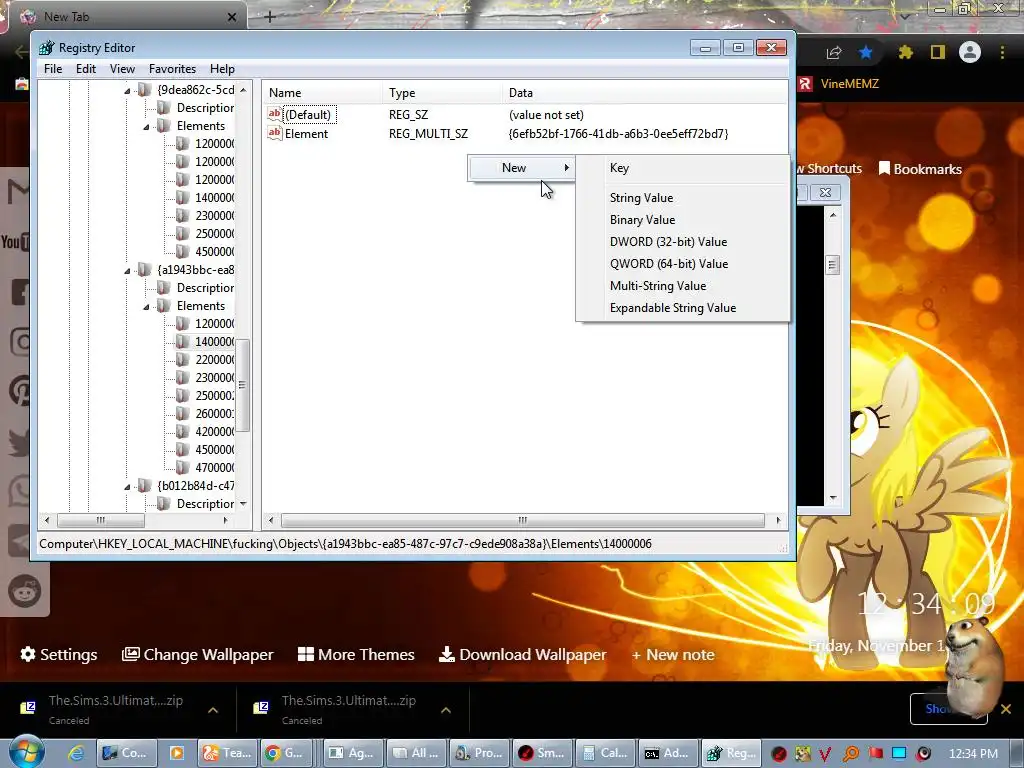Click tree pane horizontal scrollbar thumb
The height and width of the screenshot is (768, 1024).
(x=101, y=520)
